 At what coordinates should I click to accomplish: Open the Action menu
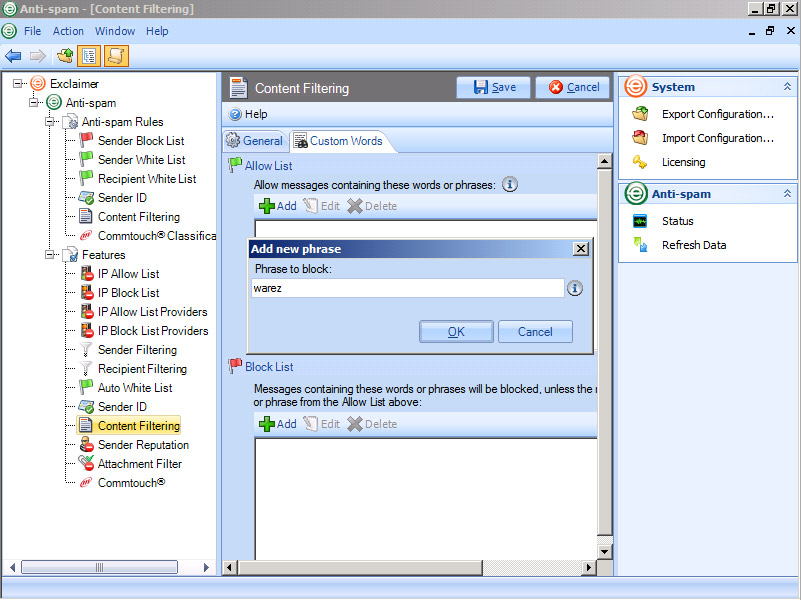68,31
